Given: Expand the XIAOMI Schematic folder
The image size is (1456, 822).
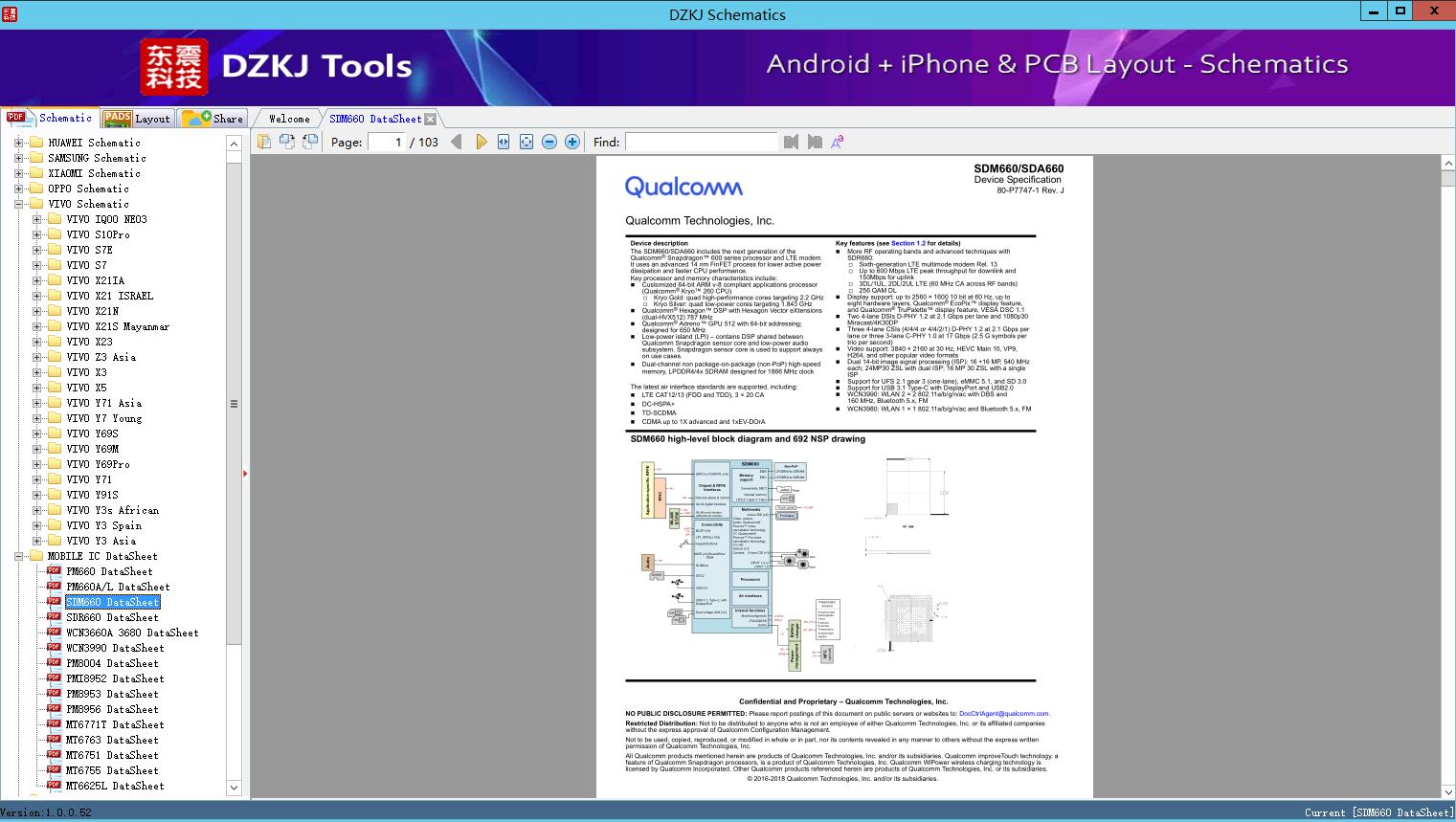Looking at the screenshot, I should [18, 173].
